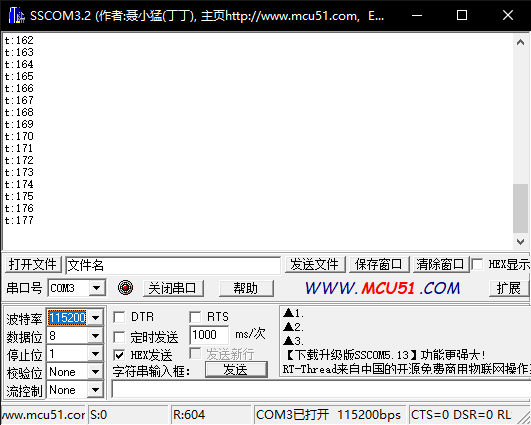This screenshot has height=425, width=531.
Task: Click the 扩展 extend button
Action: click(x=509, y=288)
